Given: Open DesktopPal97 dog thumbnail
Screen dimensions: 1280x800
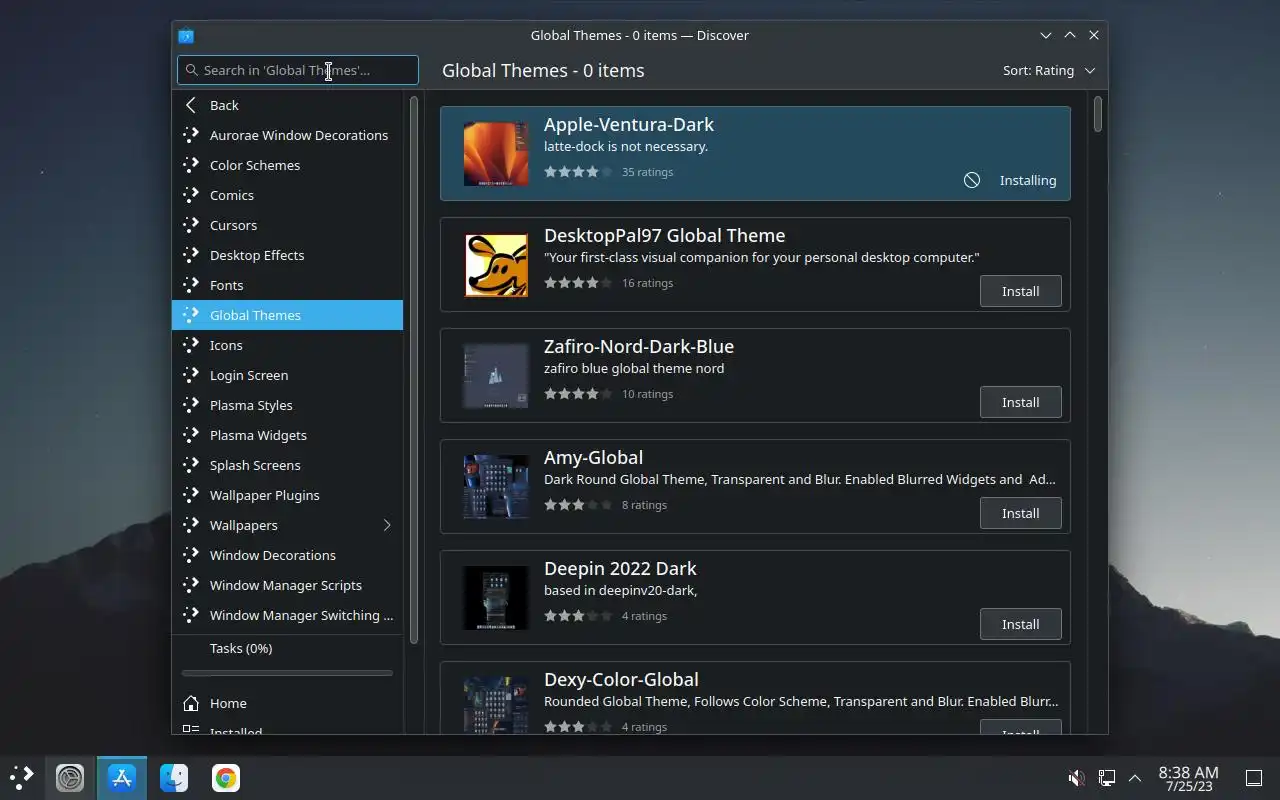Looking at the screenshot, I should (496, 265).
